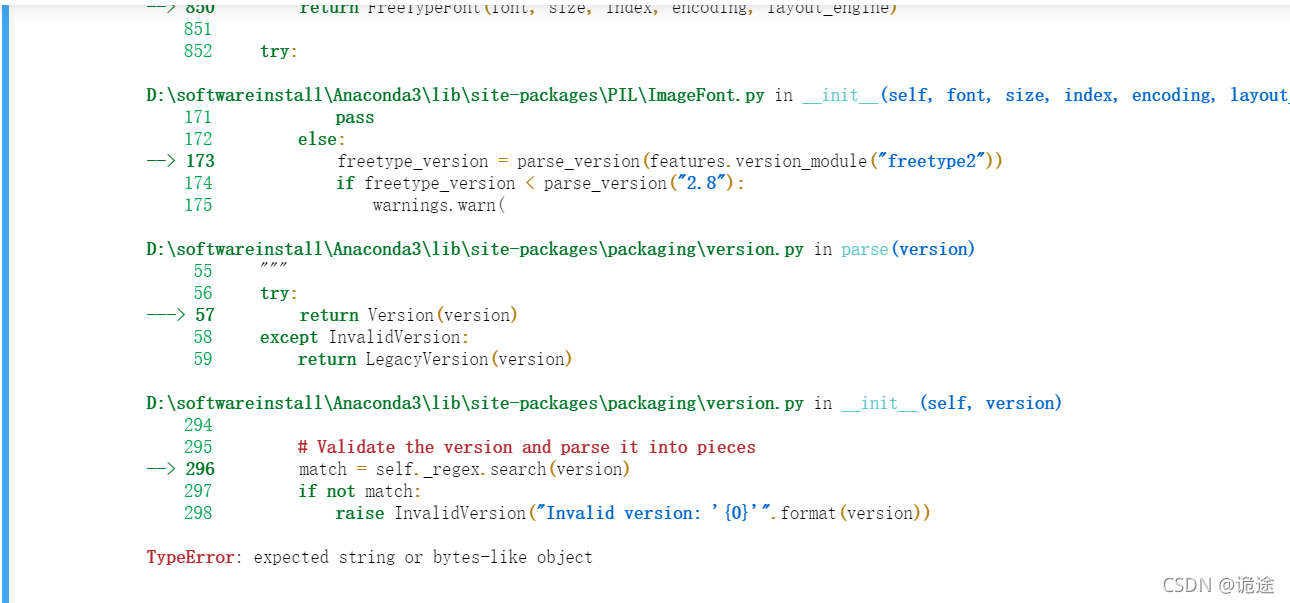Click line 172 'else:' statement

click(x=322, y=139)
